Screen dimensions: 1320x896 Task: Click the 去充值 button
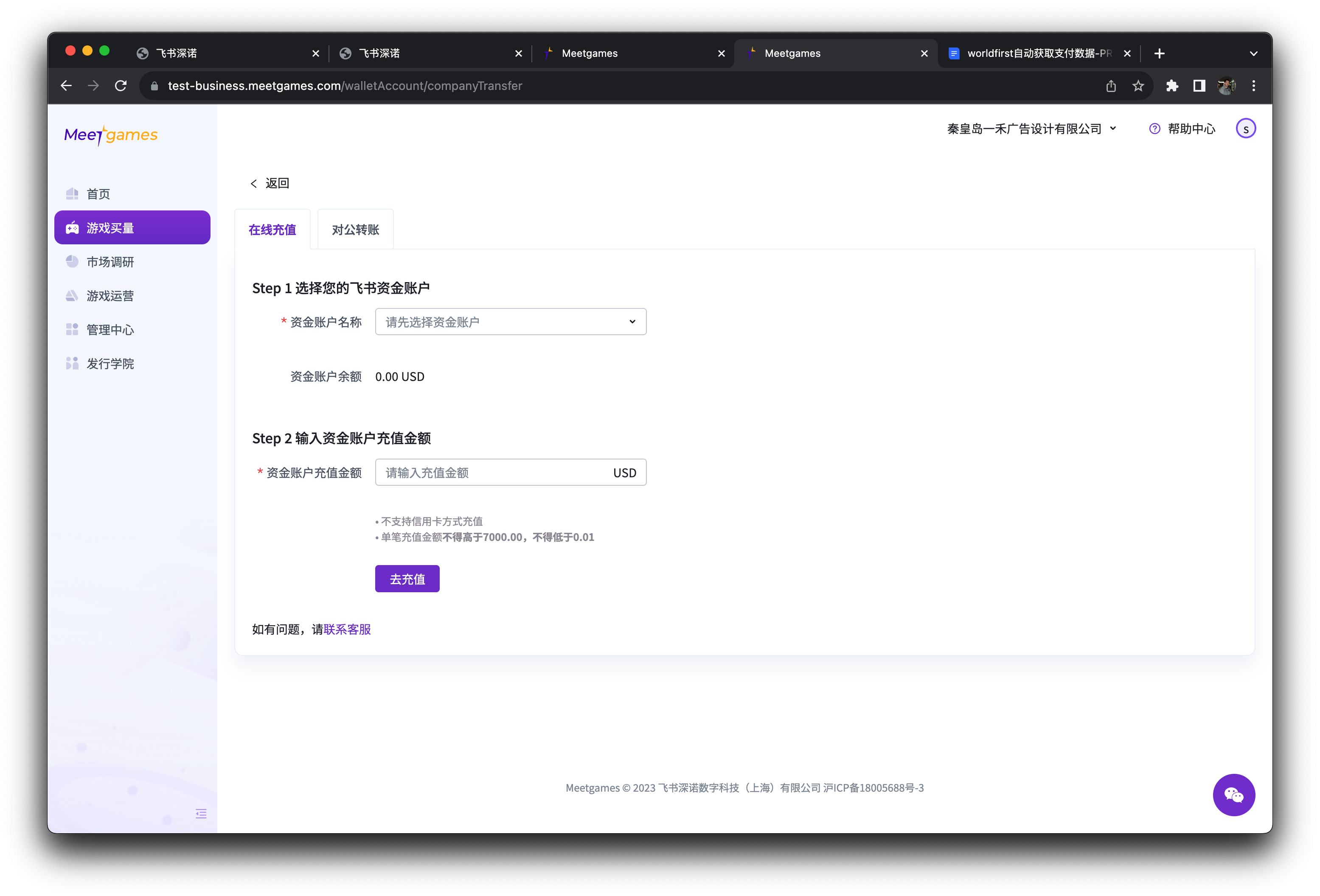coord(407,579)
